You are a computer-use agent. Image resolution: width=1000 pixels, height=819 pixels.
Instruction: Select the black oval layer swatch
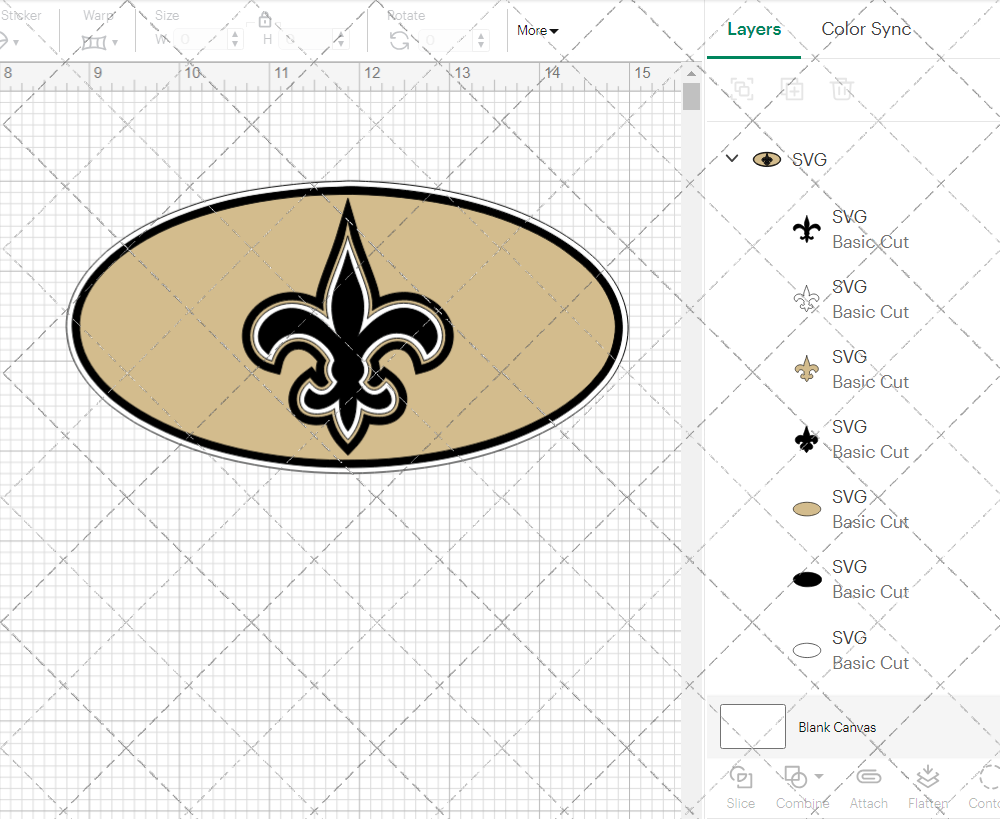pyautogui.click(x=807, y=579)
